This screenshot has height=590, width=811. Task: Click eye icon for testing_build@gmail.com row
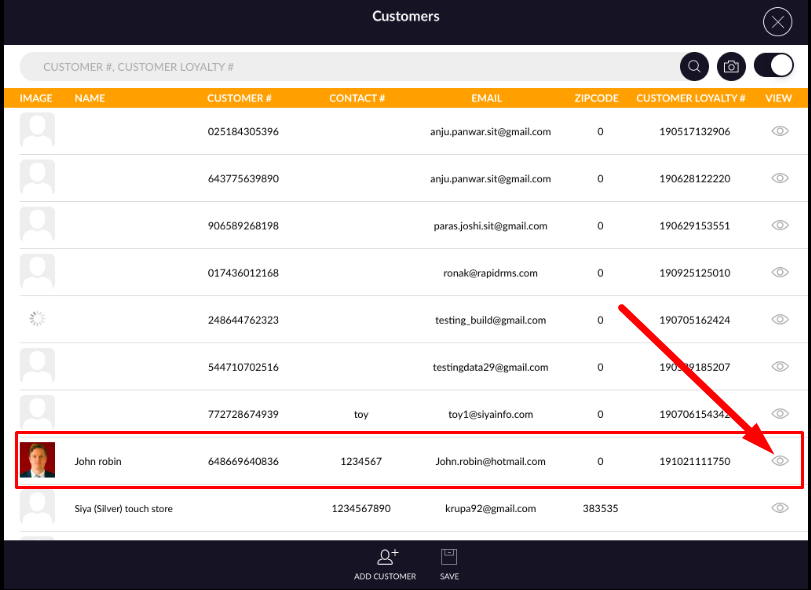(x=780, y=320)
